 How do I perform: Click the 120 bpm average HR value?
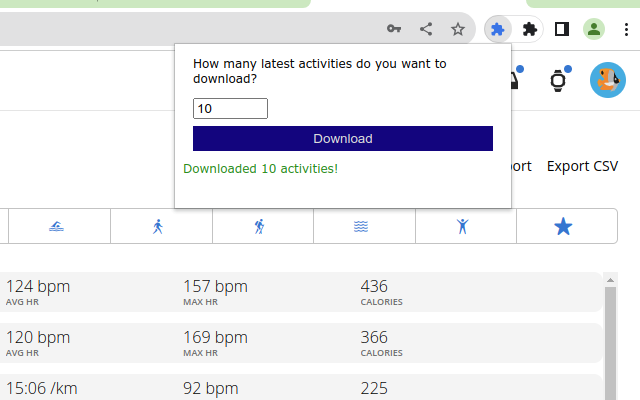[38, 338]
